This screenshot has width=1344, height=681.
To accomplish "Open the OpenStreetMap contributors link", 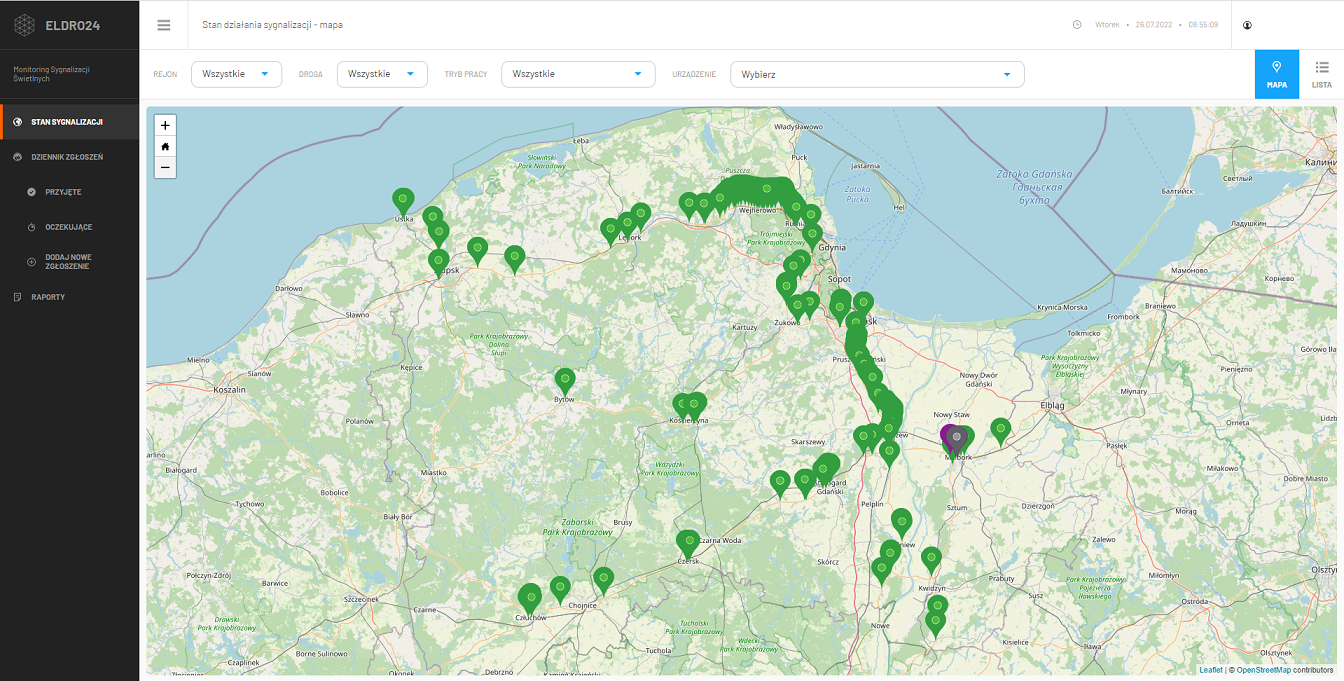I will [x=1263, y=670].
